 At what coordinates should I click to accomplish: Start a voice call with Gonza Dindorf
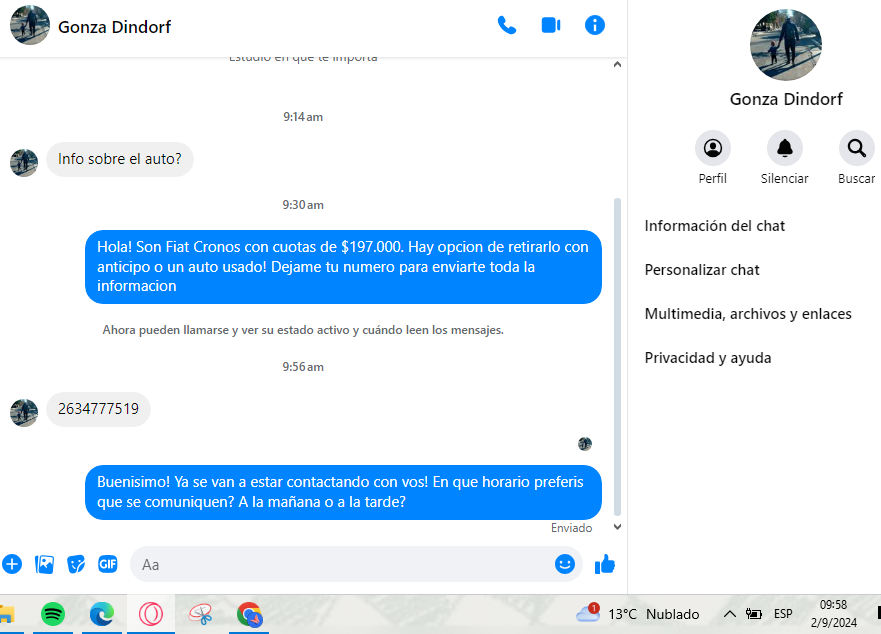tap(507, 25)
